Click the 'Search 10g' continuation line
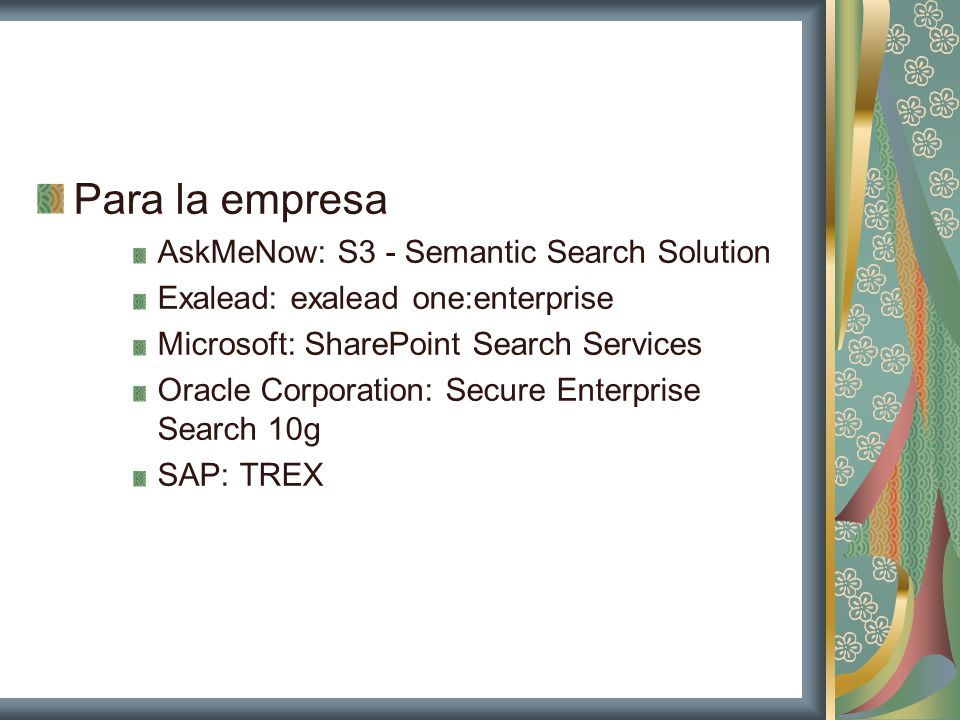Screen dimensions: 960x720 [239, 429]
